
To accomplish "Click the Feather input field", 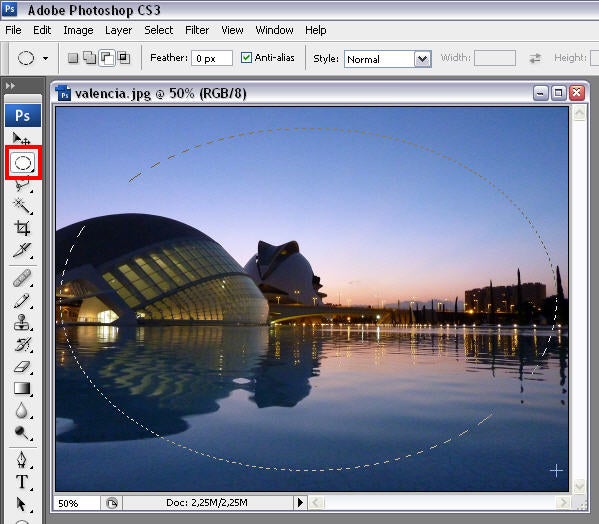I will click(x=212, y=58).
